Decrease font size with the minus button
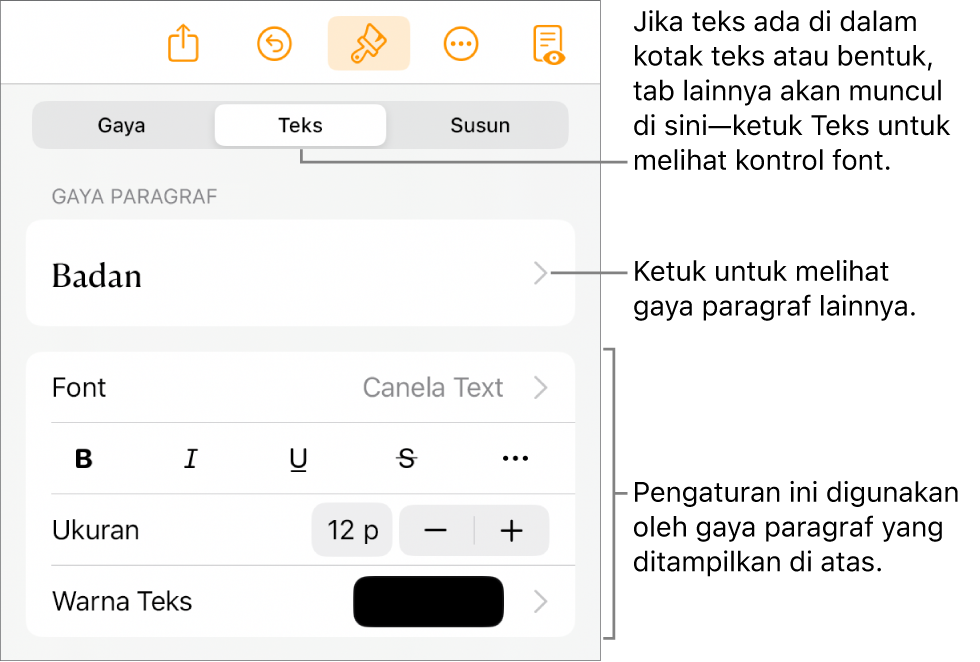 pyautogui.click(x=434, y=530)
